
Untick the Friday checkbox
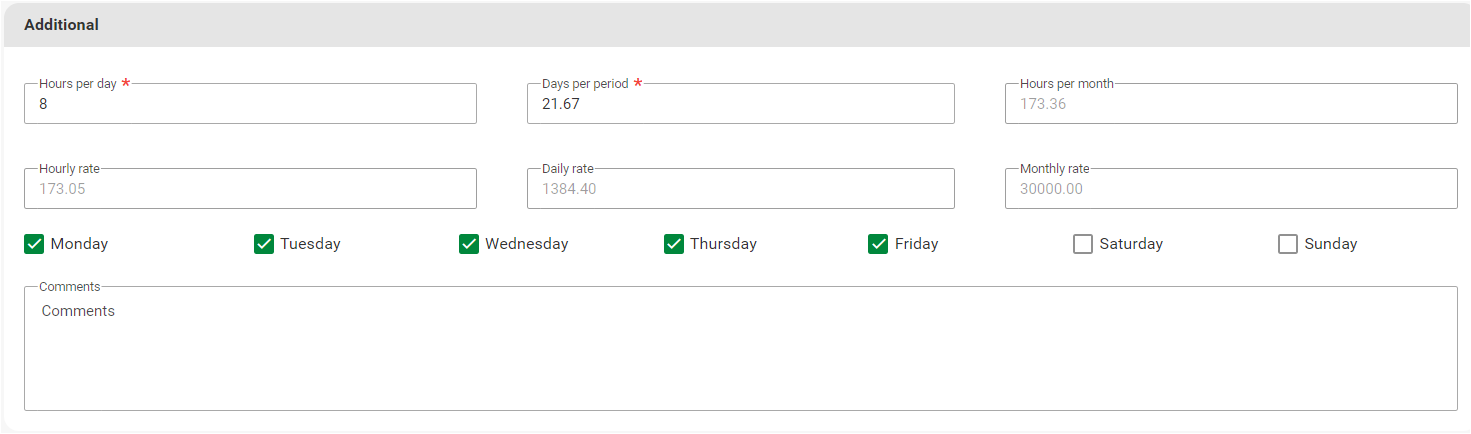(x=878, y=244)
